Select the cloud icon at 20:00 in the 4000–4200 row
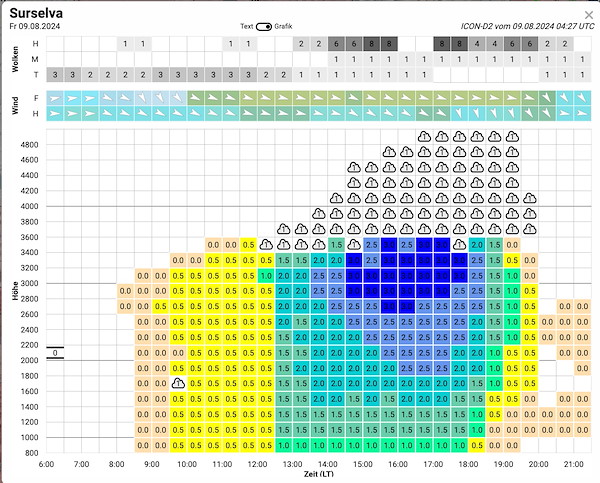Screen dimensions: 600x483 click(530, 198)
